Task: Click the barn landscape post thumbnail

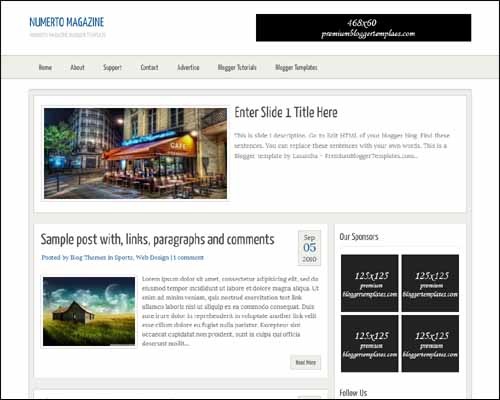Action: point(89,311)
